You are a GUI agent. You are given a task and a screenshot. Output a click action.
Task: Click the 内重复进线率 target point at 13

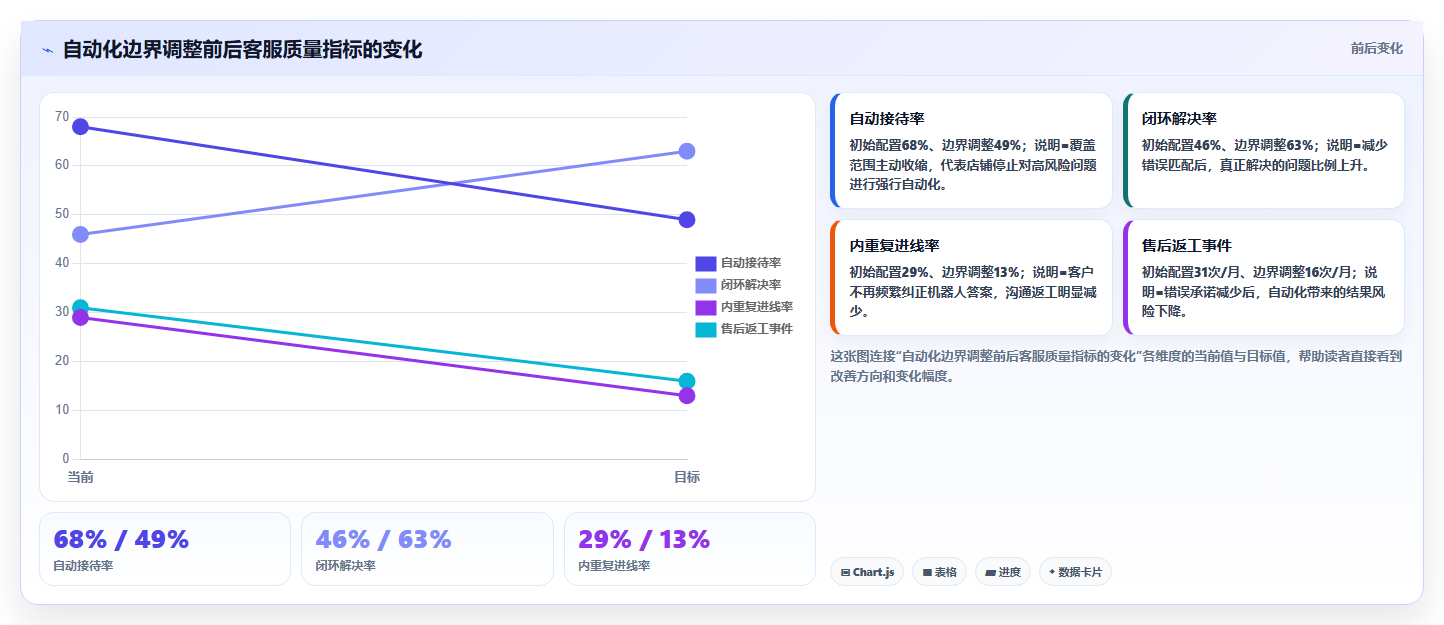click(687, 396)
